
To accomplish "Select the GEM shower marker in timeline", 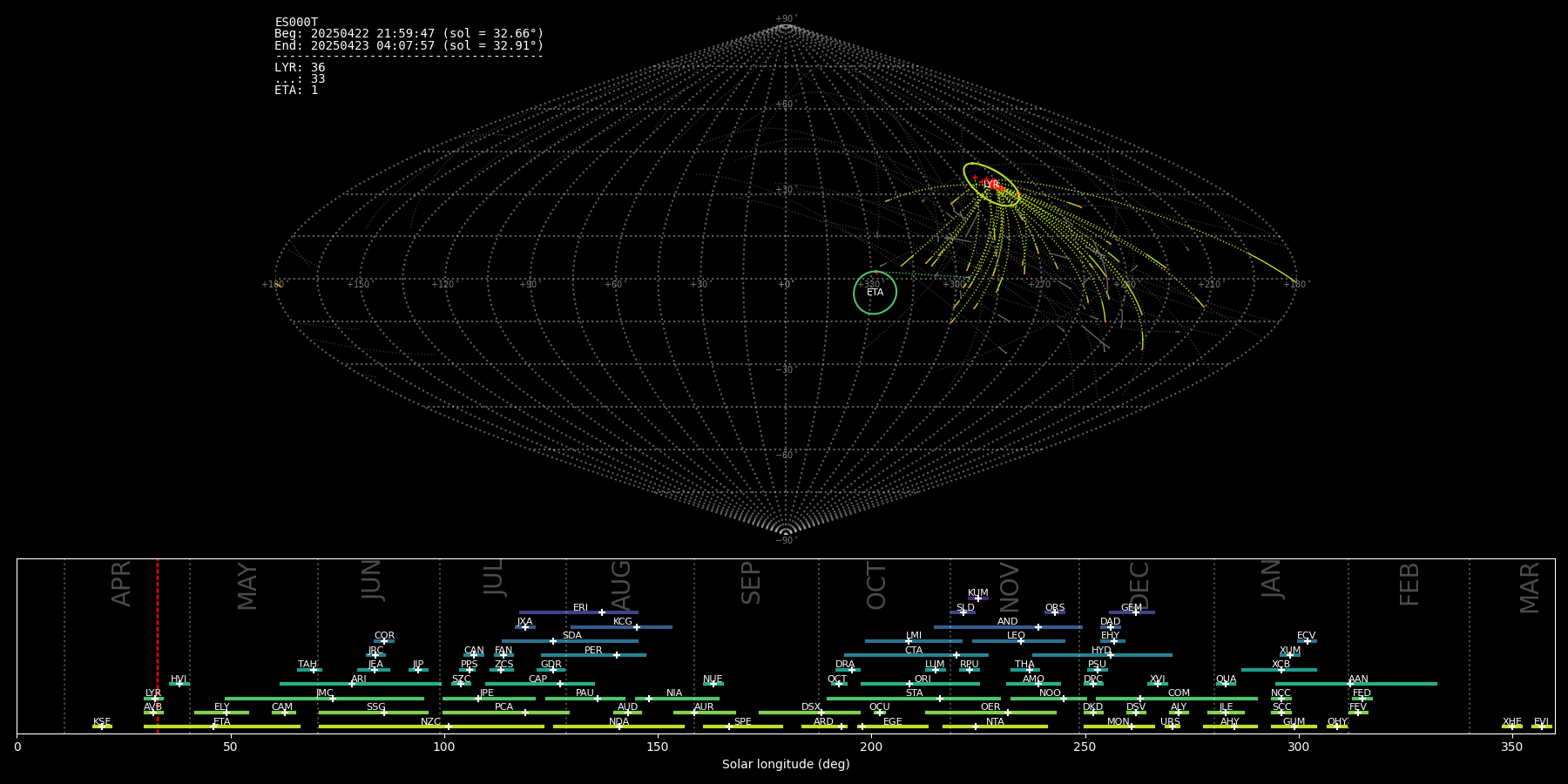I will point(1136,612).
